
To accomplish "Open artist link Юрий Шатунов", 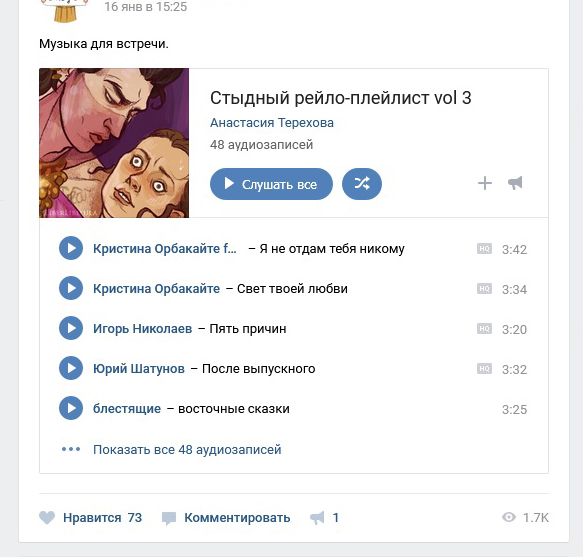I will [x=139, y=369].
